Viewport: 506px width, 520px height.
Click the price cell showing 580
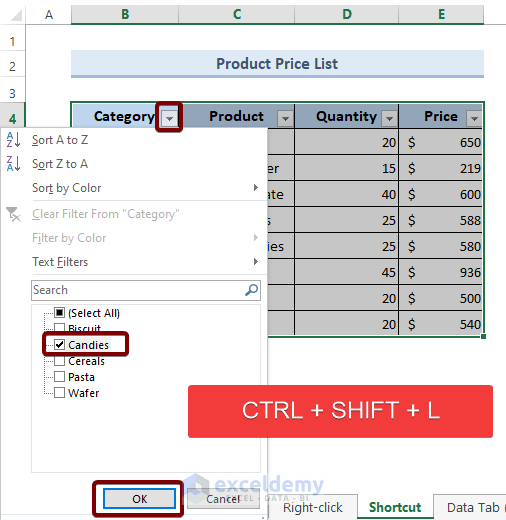441,246
